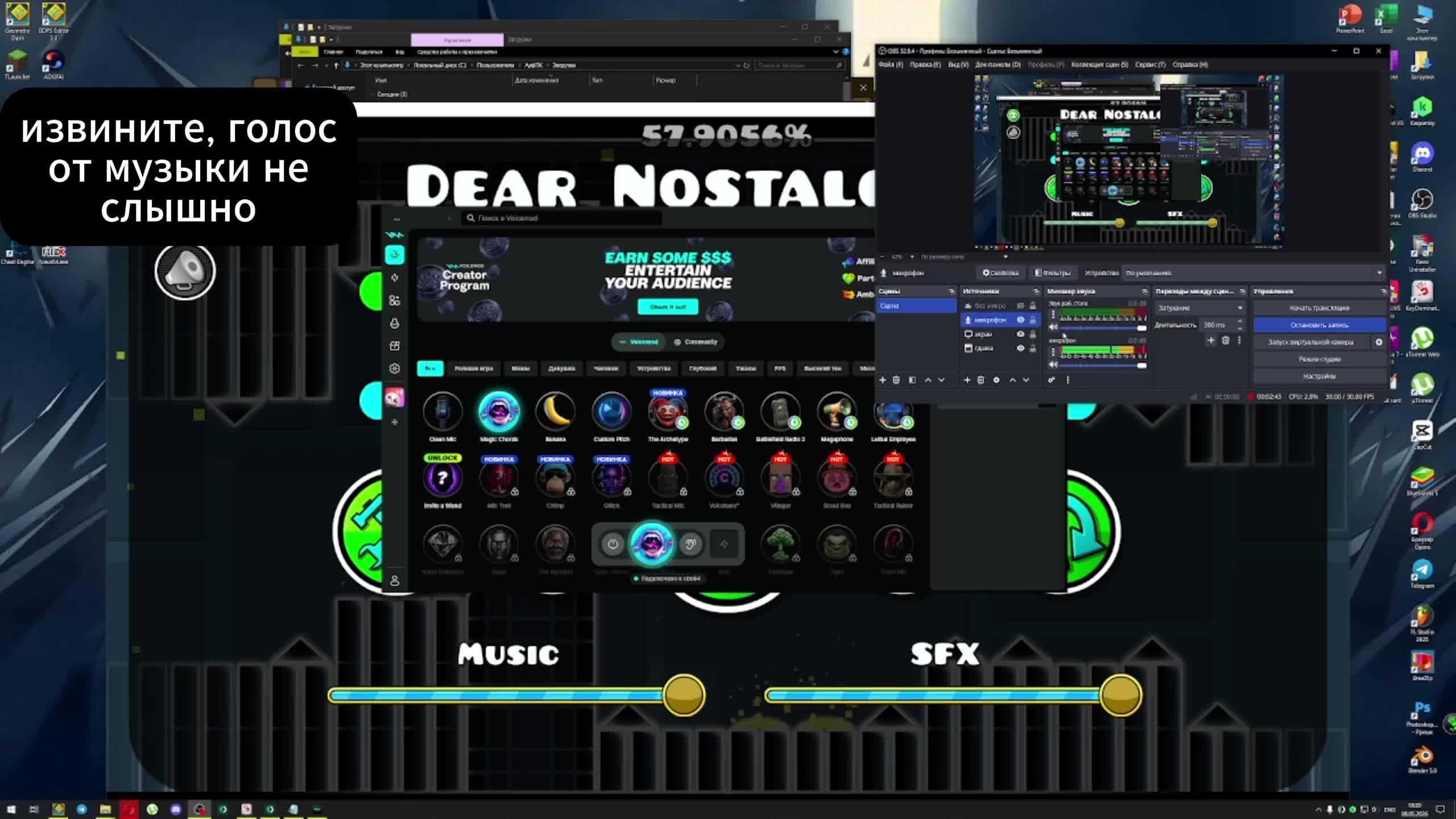Toggle lock on микрофон source
This screenshot has height=819, width=1456.
tap(1033, 320)
